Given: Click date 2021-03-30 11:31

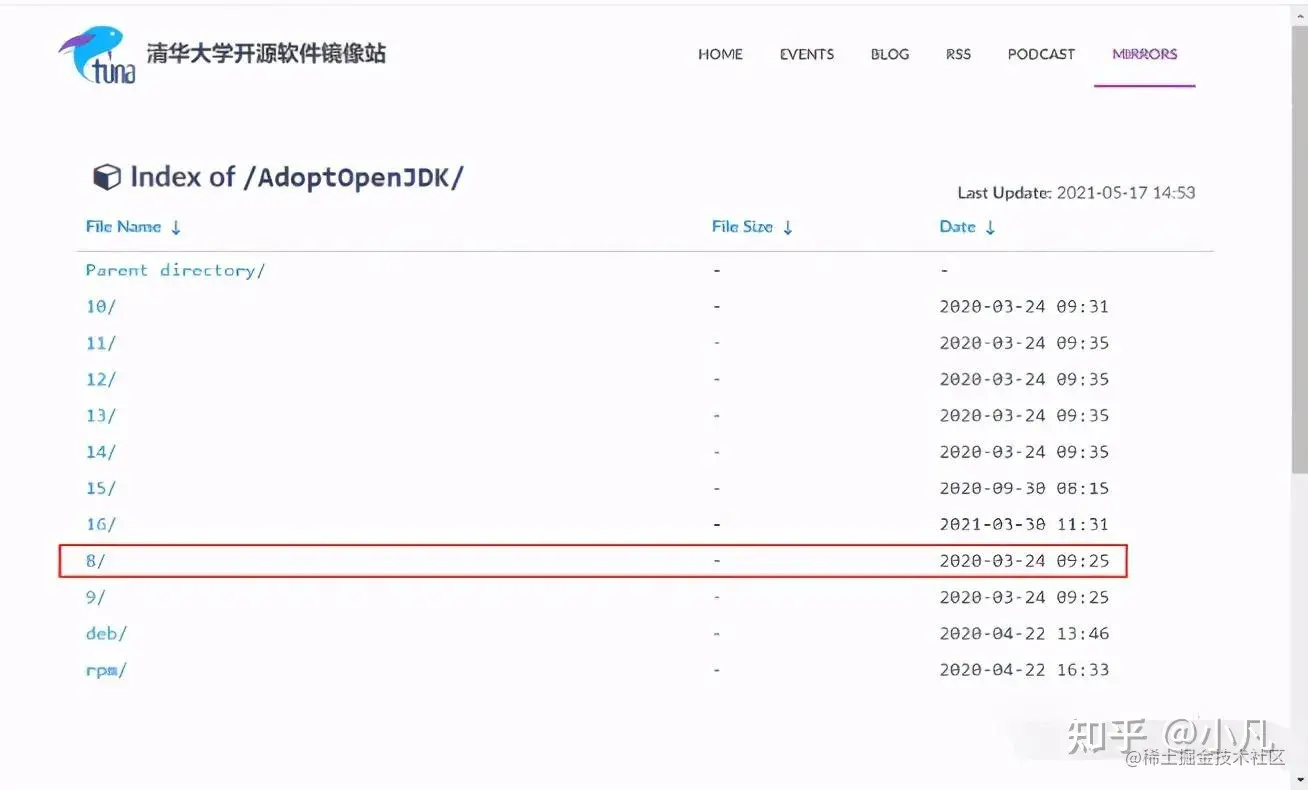Looking at the screenshot, I should 1024,524.
